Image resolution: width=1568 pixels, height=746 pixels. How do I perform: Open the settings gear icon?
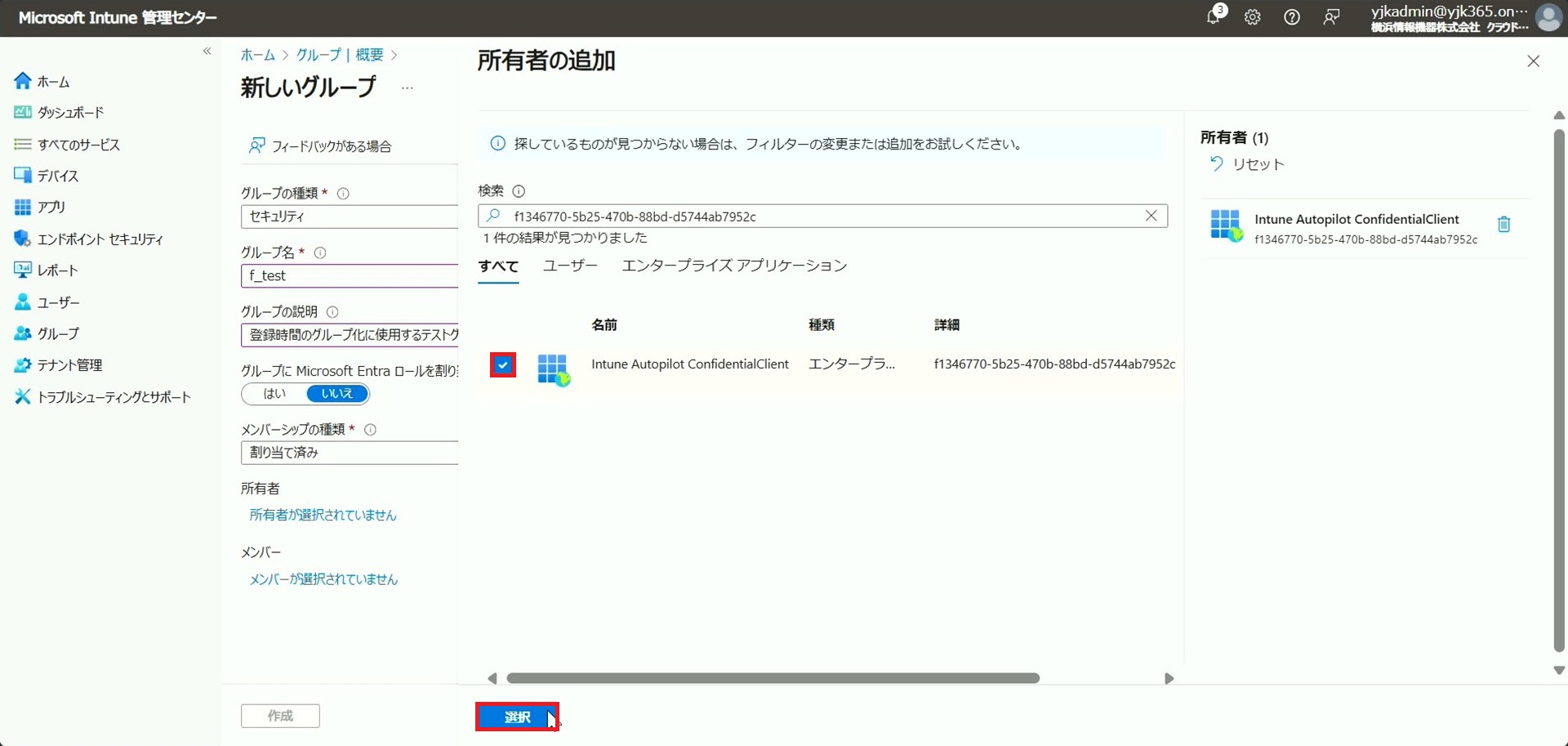1253,17
